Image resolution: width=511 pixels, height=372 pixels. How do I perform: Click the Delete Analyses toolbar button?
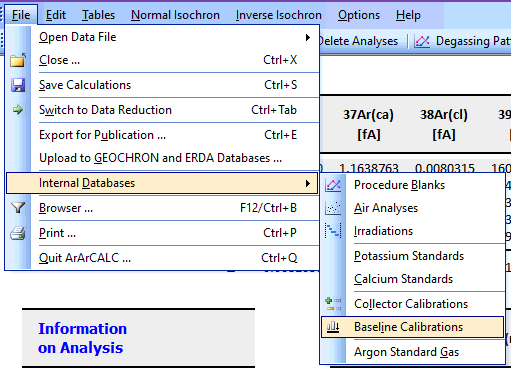click(359, 41)
